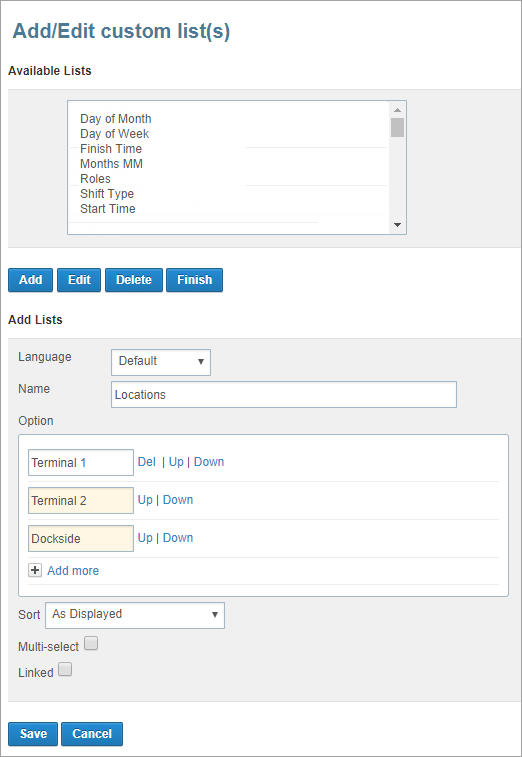Click the Available Lists scrollbar thumb
The image size is (522, 757).
(x=397, y=127)
